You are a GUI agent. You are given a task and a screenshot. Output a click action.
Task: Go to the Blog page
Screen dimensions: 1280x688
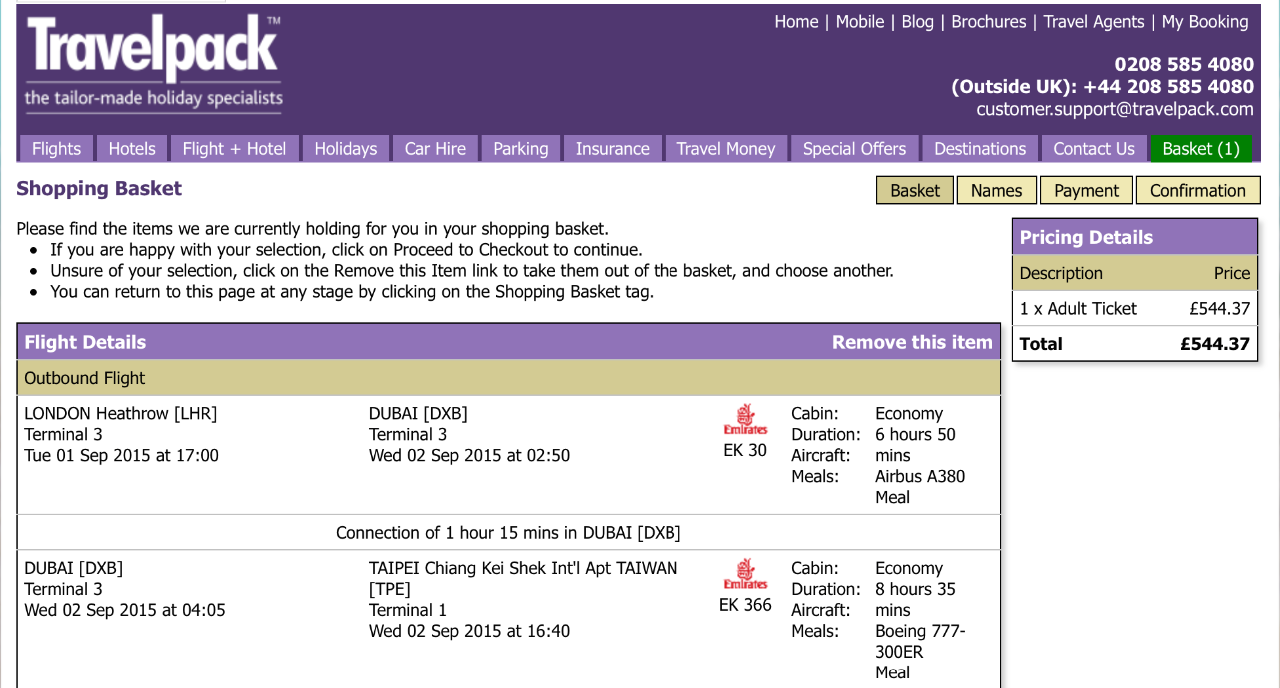(917, 22)
